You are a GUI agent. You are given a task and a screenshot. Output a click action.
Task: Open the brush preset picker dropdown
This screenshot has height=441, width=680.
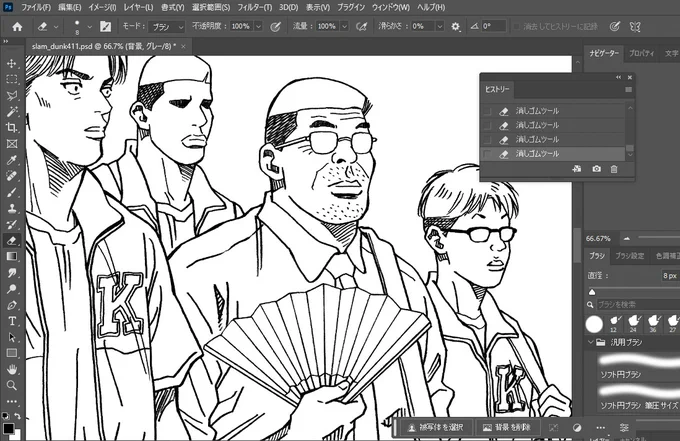coord(90,27)
